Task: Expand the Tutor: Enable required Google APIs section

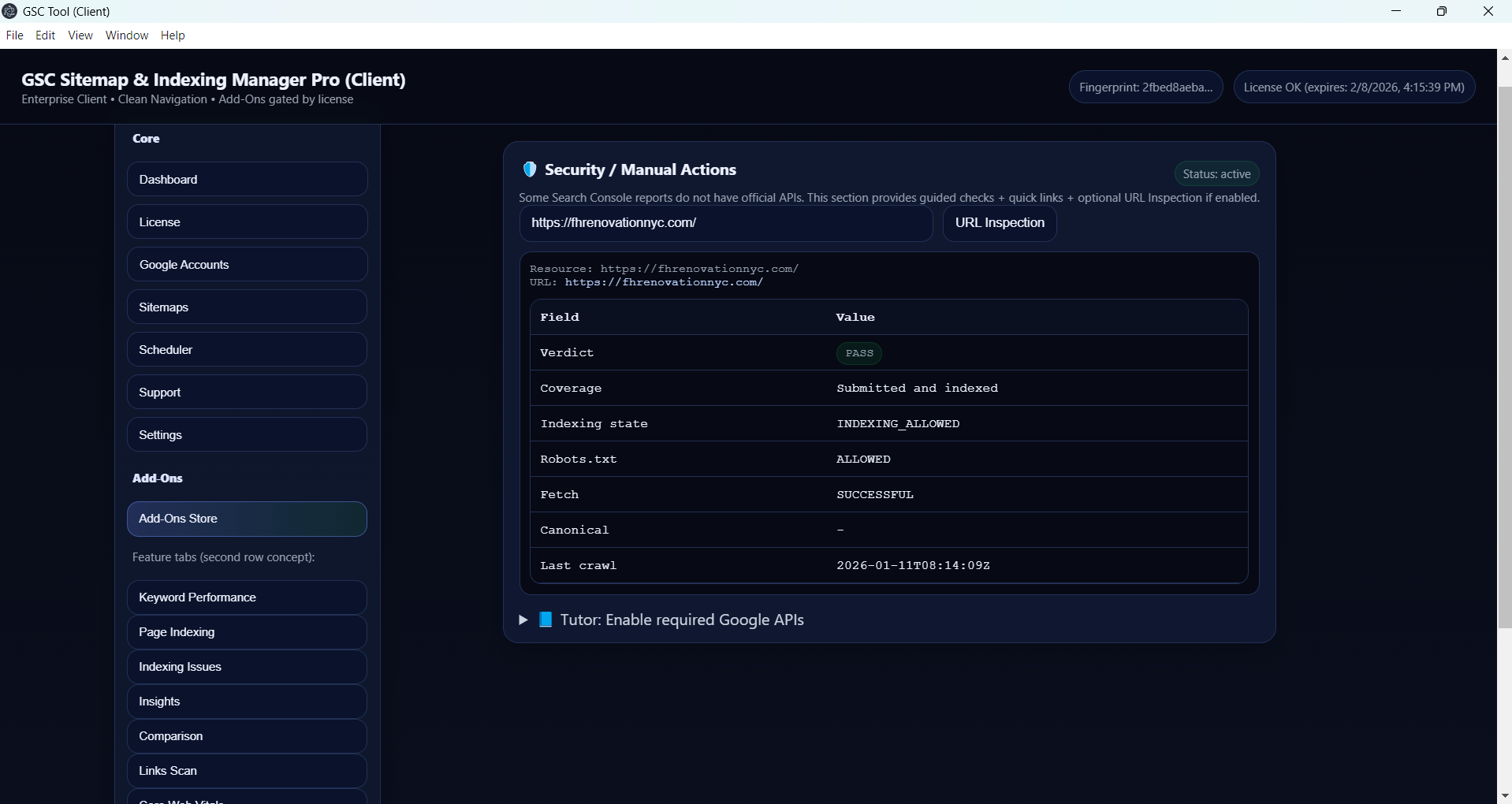Action: [x=523, y=620]
